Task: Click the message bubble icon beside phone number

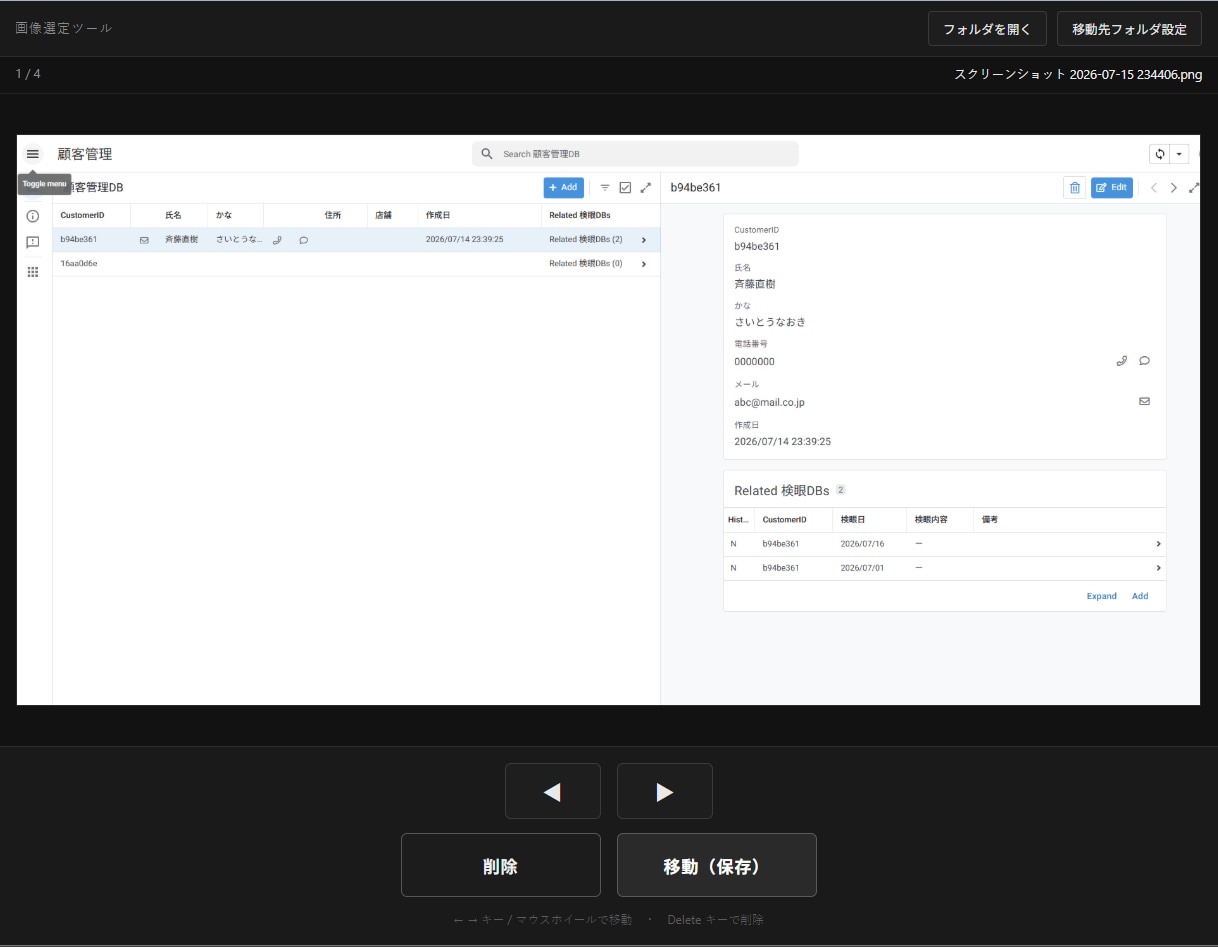Action: pos(1145,361)
